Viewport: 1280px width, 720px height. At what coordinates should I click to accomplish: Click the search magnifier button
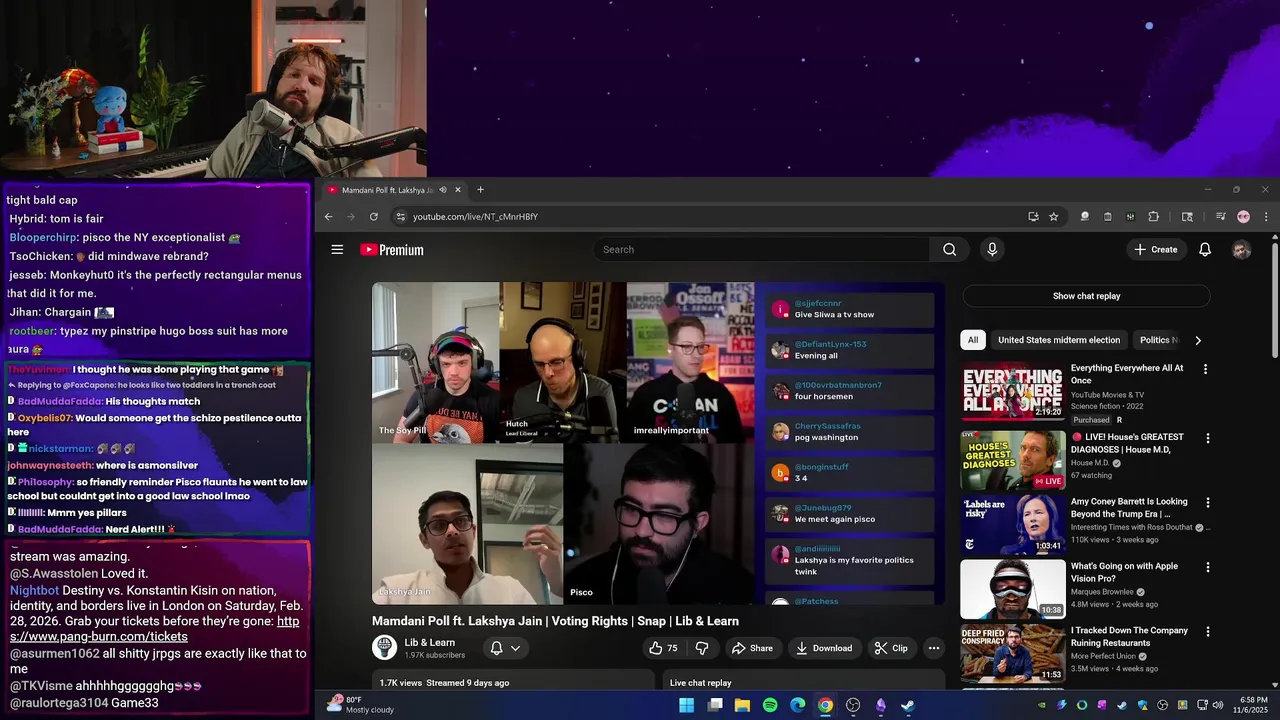(949, 250)
